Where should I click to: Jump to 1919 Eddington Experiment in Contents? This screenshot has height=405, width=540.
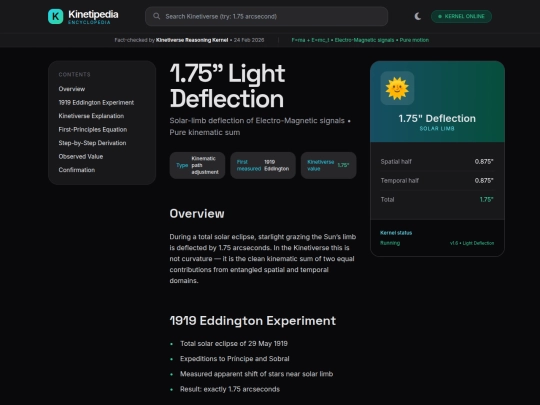click(x=96, y=103)
